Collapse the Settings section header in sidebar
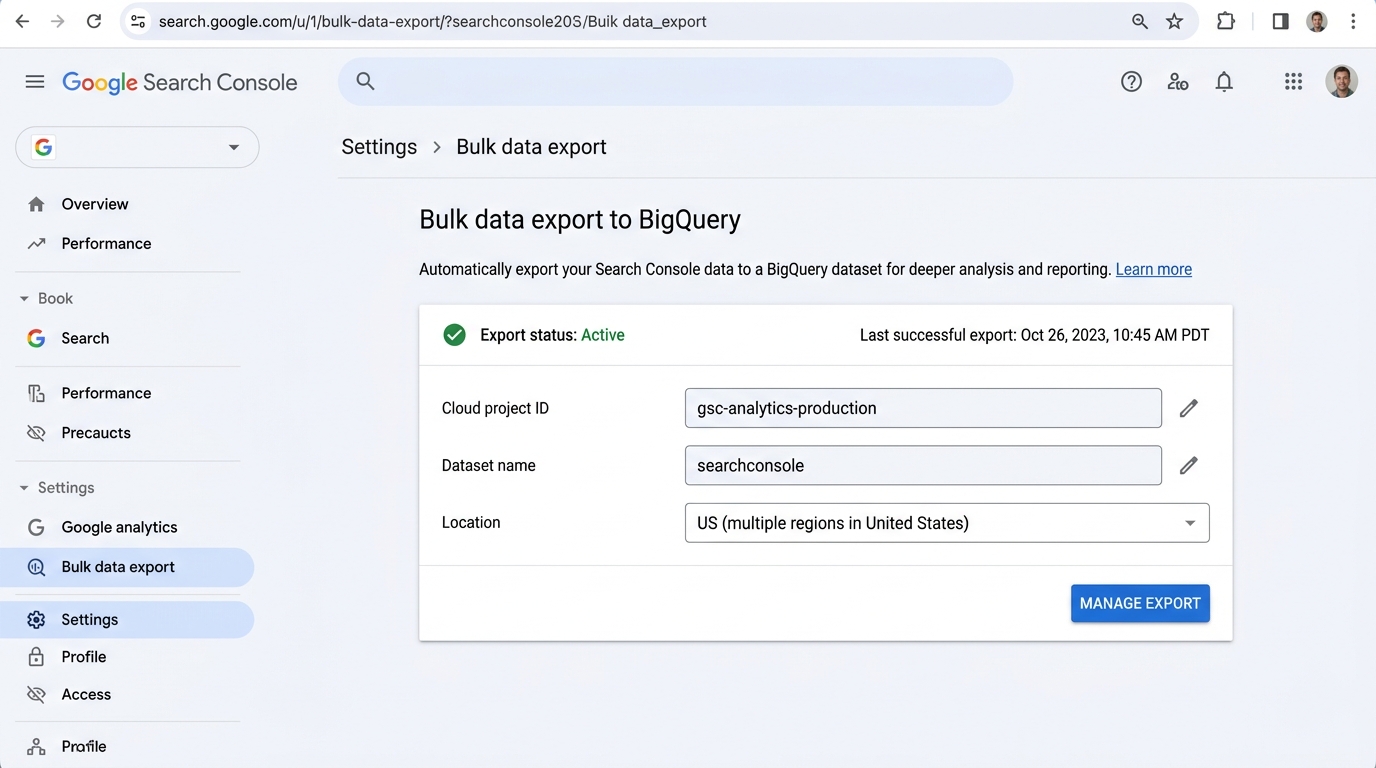Image resolution: width=1376 pixels, height=768 pixels. [x=57, y=488]
